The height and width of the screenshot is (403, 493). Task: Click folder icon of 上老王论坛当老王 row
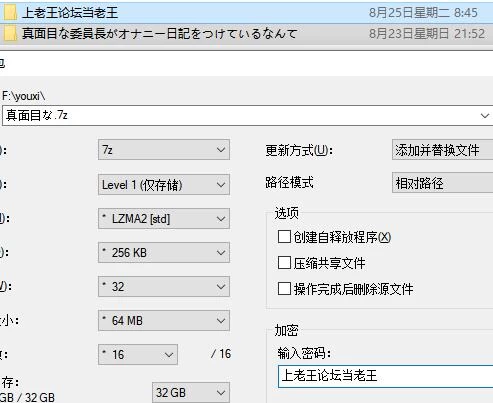pyautogui.click(x=10, y=13)
